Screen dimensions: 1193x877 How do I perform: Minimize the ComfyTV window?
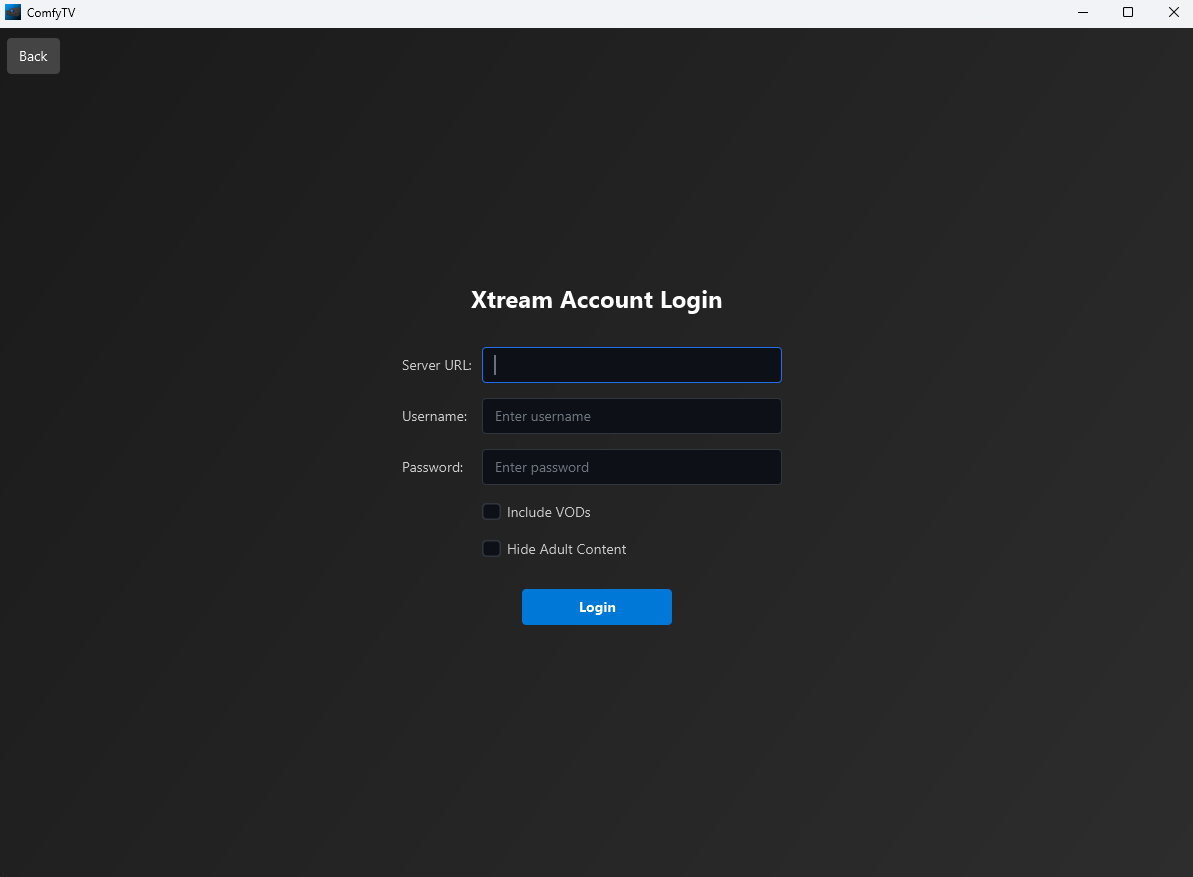pos(1083,13)
